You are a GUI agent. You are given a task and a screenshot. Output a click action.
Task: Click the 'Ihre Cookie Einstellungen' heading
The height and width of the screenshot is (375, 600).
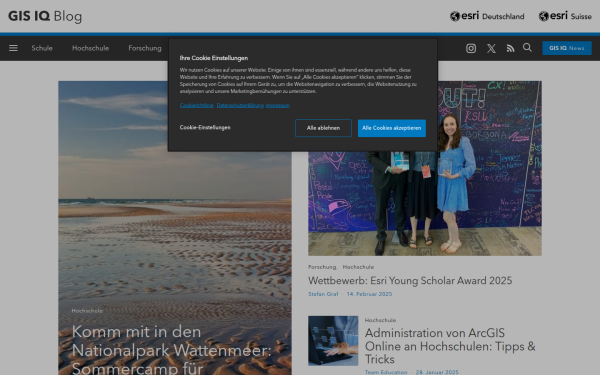(x=214, y=58)
